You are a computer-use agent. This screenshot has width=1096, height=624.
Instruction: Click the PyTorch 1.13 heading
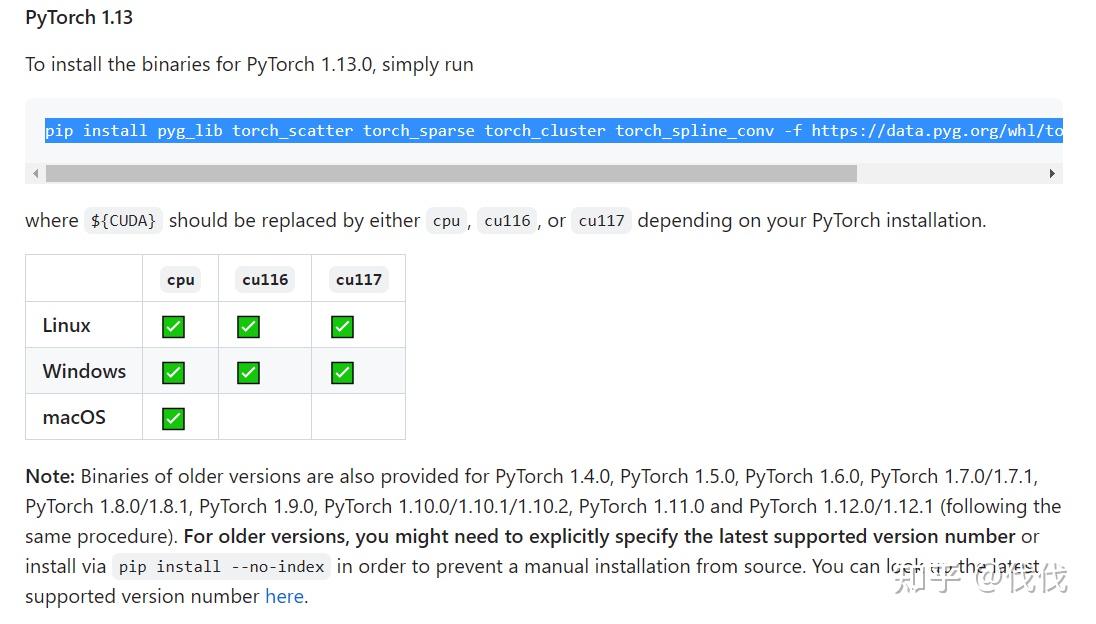coord(78,17)
